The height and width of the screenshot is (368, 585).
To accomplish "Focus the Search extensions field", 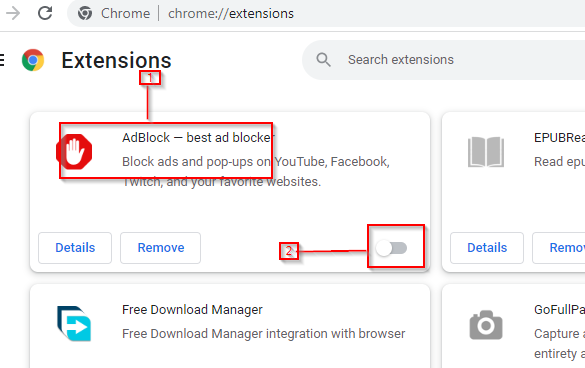I will point(444,60).
